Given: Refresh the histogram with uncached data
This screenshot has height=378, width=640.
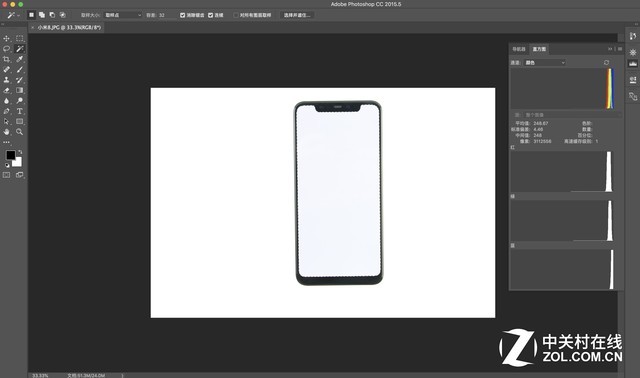Looking at the screenshot, I should click(x=606, y=62).
